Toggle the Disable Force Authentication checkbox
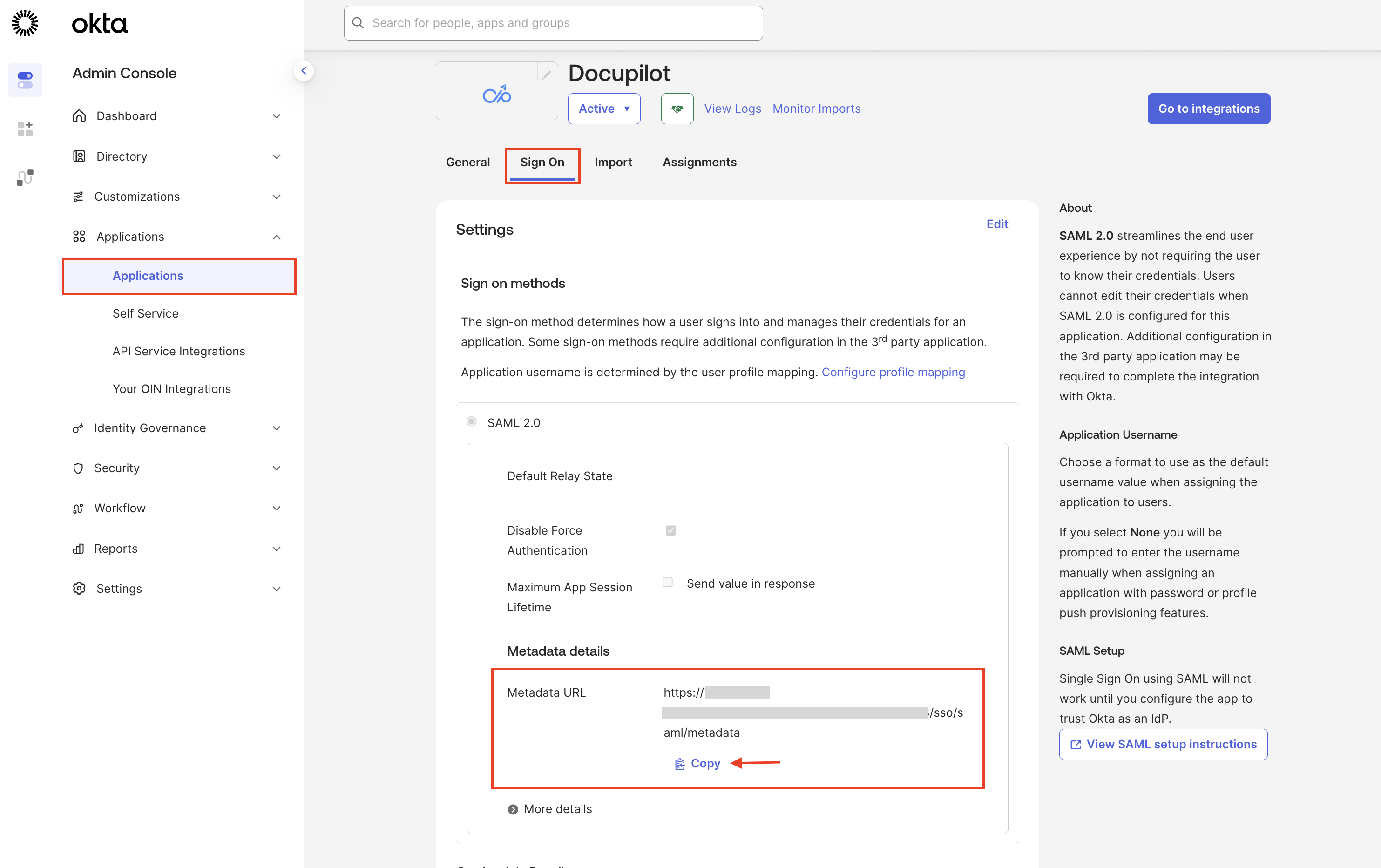Viewport: 1381px width, 868px height. point(670,530)
